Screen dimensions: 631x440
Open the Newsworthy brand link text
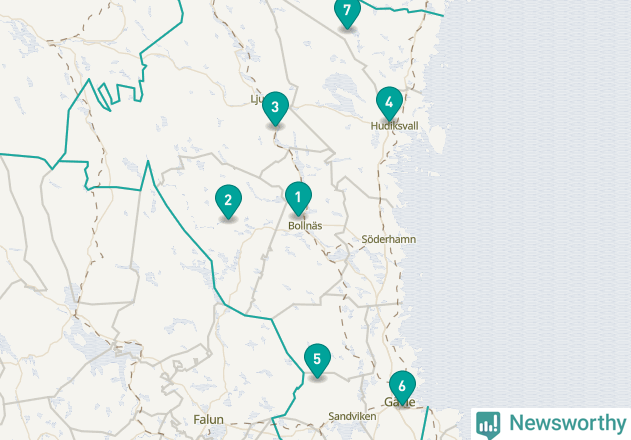[567, 423]
